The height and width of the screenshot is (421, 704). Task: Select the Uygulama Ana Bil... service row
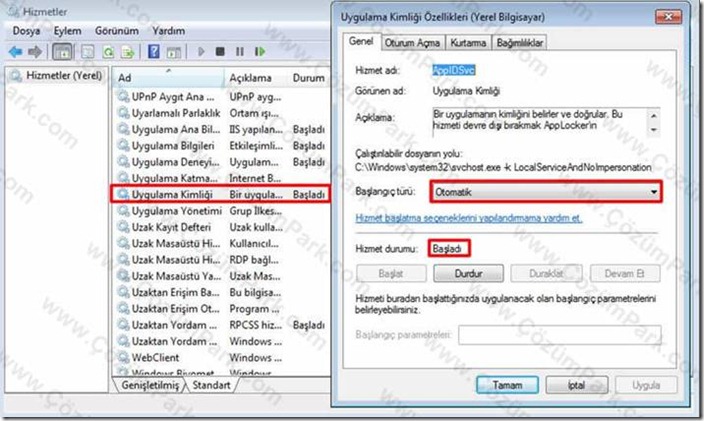(x=220, y=129)
